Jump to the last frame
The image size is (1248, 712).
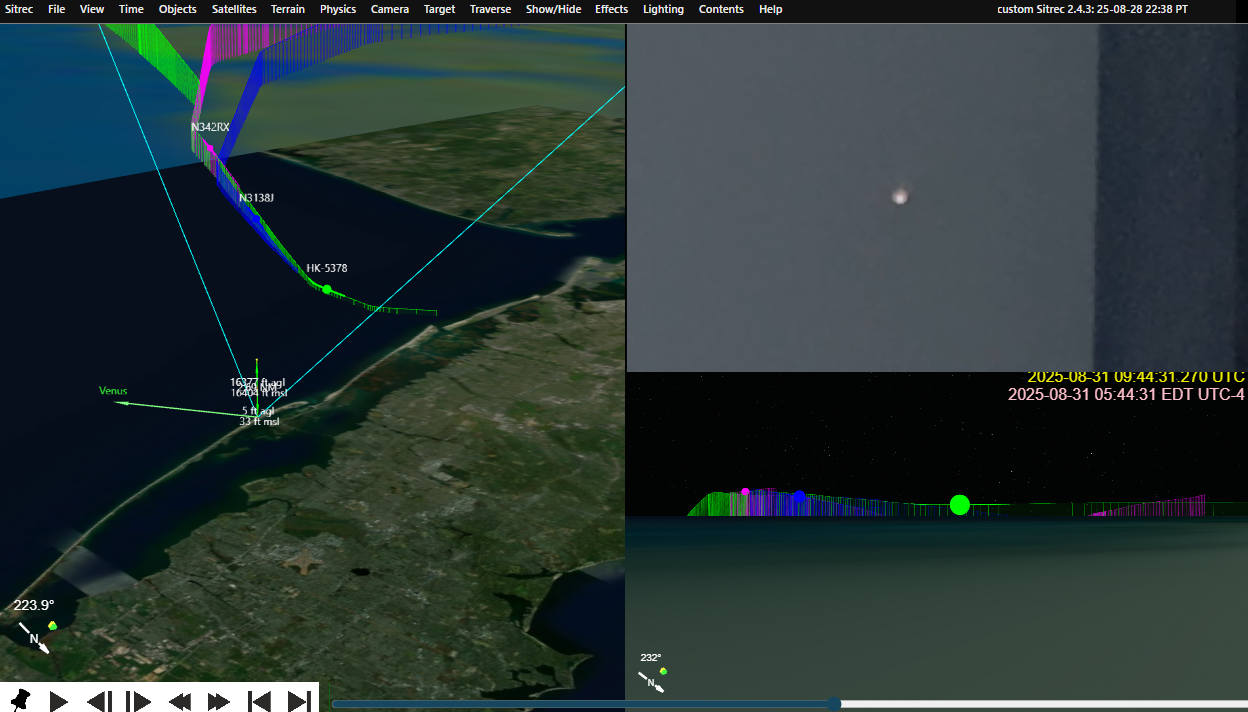pos(299,701)
